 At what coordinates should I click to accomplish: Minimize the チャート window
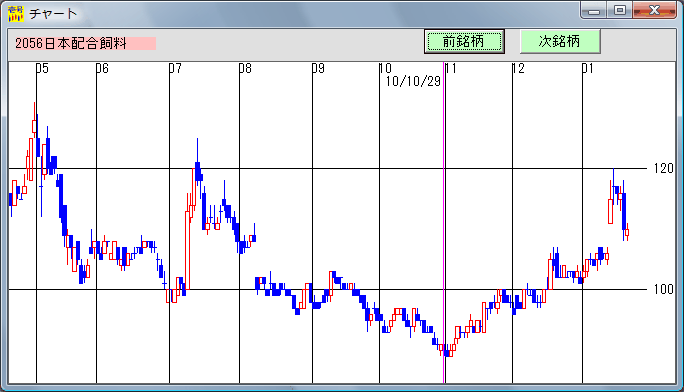pyautogui.click(x=594, y=10)
